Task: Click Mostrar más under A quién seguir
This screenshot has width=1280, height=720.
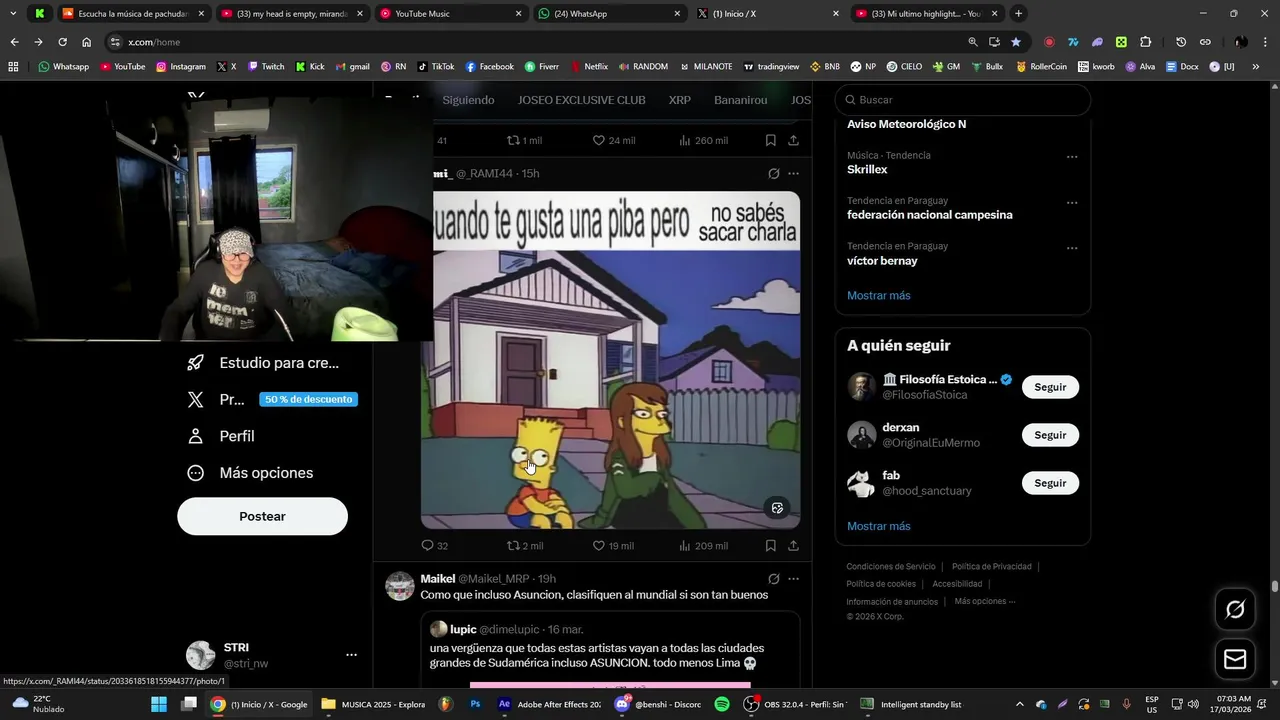Action: point(879,526)
